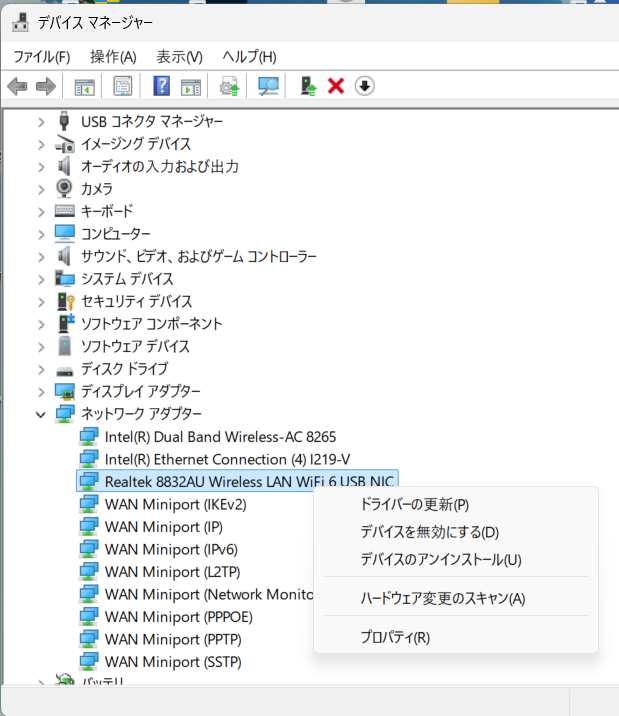Click the システム デバイス folder icon

pyautogui.click(x=64, y=278)
